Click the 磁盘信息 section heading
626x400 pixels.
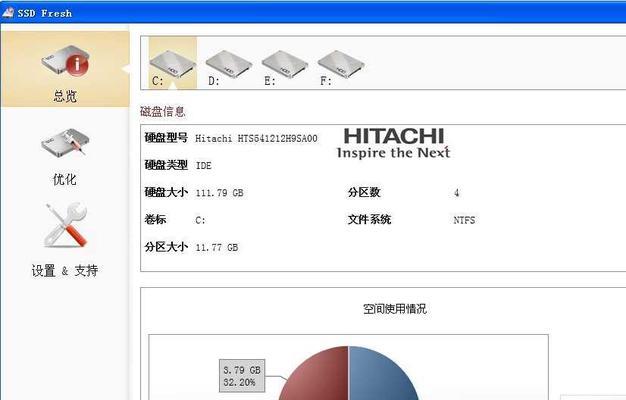tap(162, 111)
